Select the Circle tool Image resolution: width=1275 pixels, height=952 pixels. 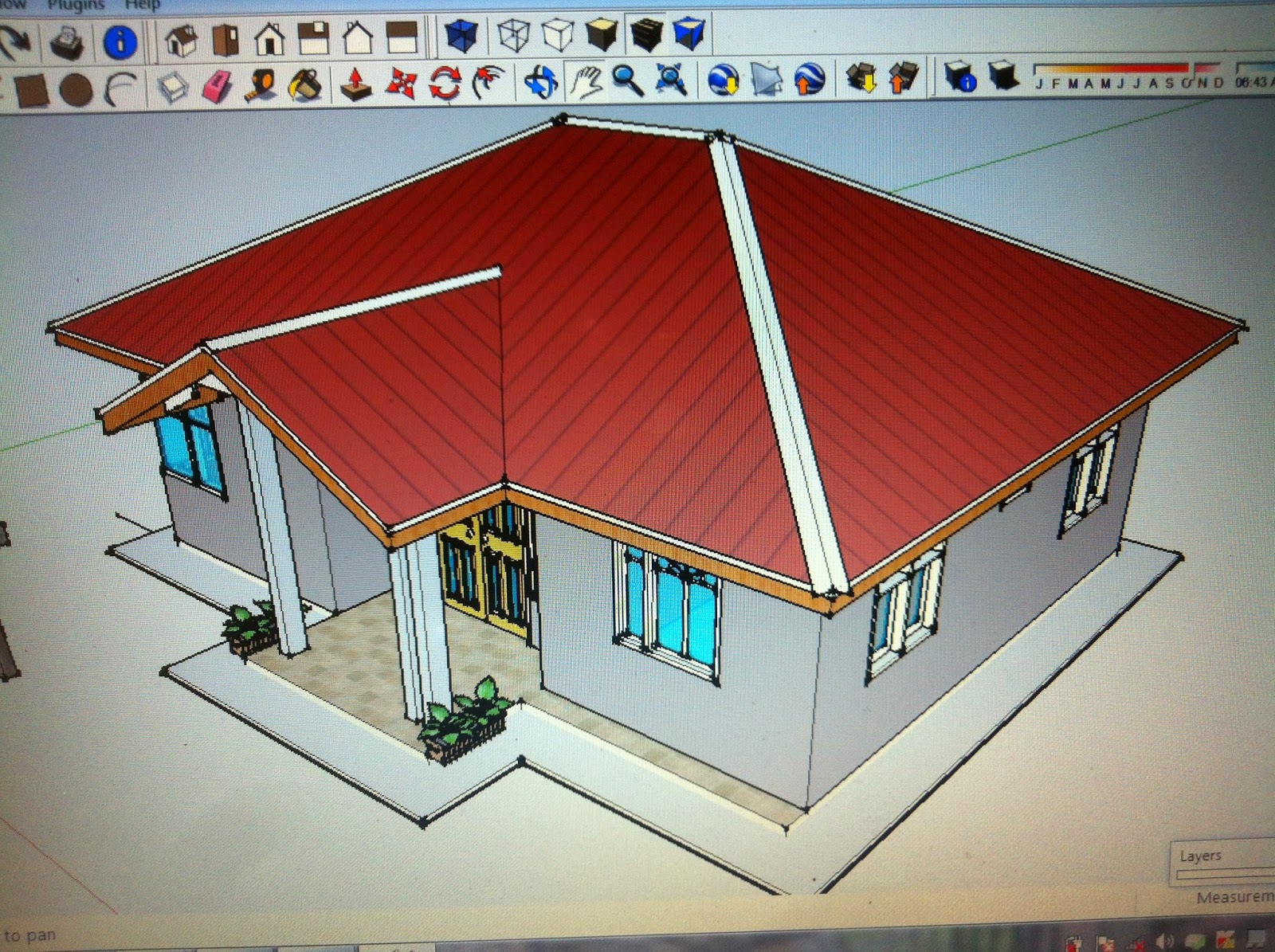(76, 90)
